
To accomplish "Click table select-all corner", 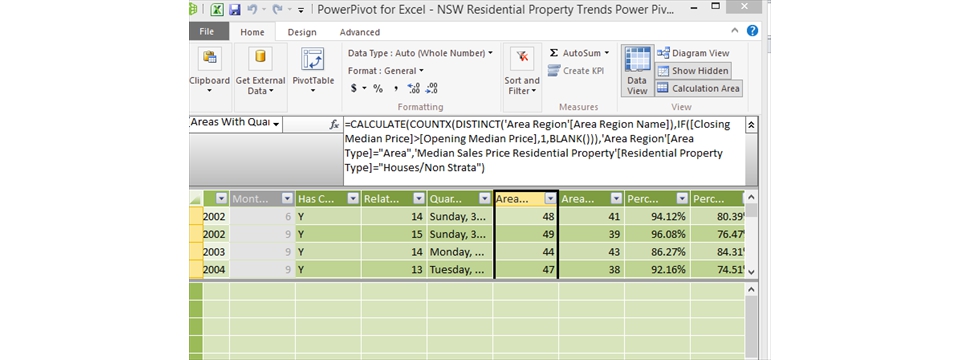I will [196, 198].
